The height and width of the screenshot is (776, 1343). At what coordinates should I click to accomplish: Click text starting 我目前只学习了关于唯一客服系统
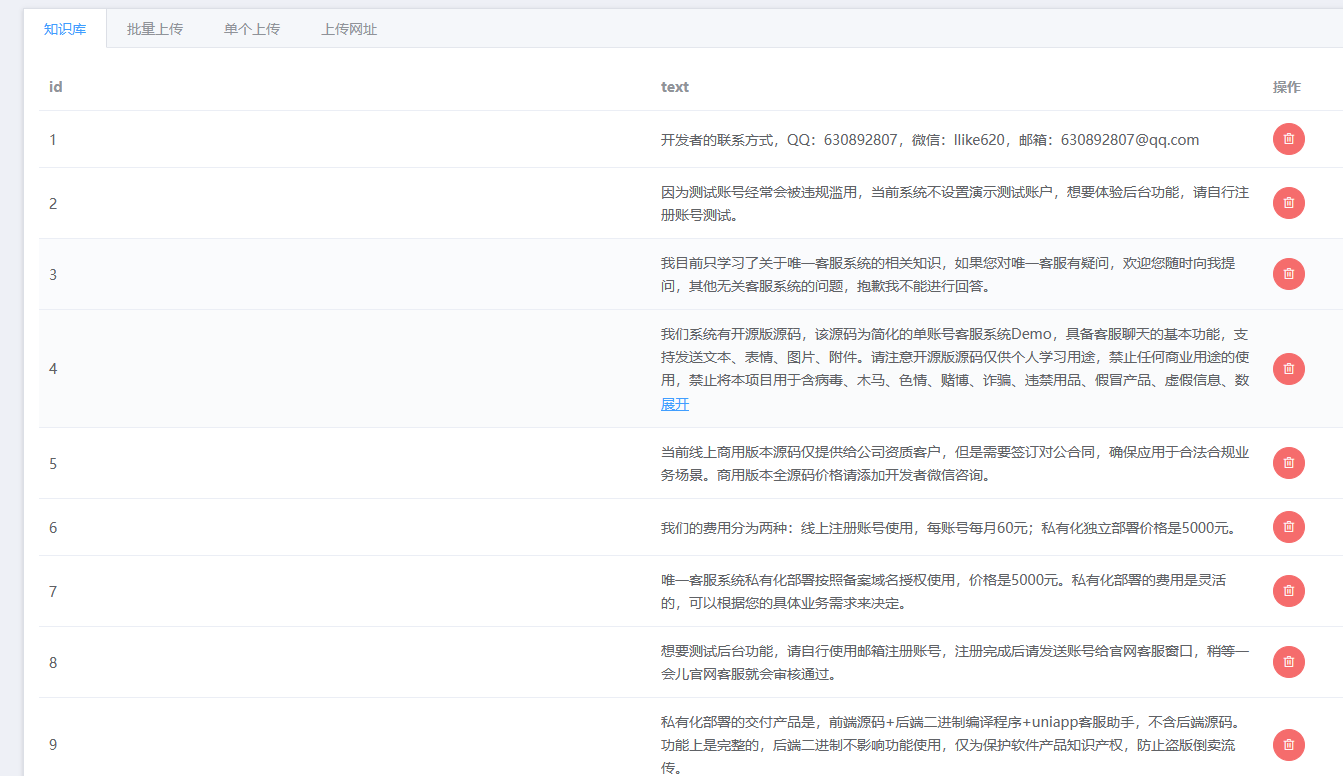948,274
